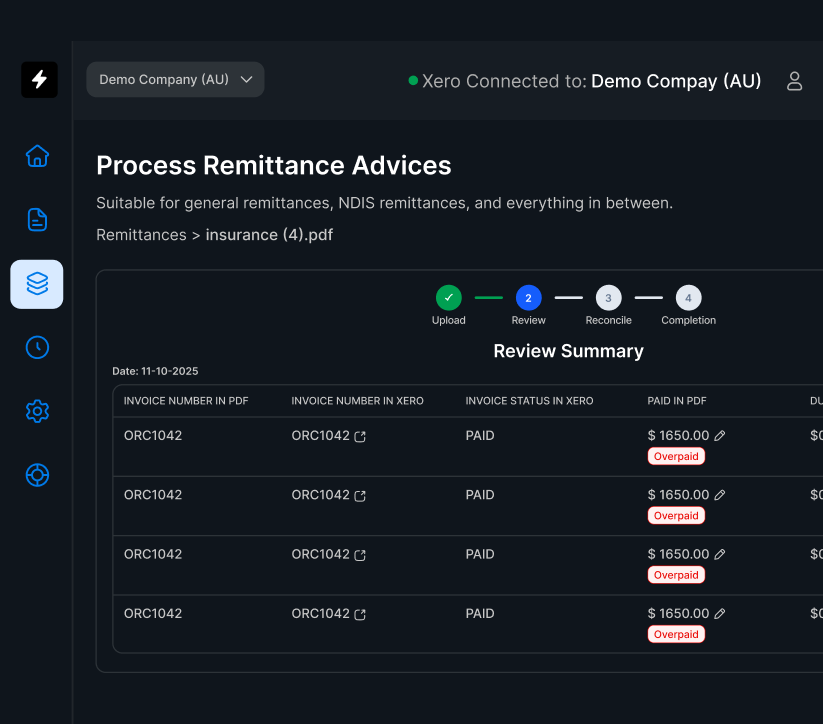This screenshot has height=724, width=823.
Task: Edit second row $ 1650.00 pencil icon
Action: coord(720,495)
